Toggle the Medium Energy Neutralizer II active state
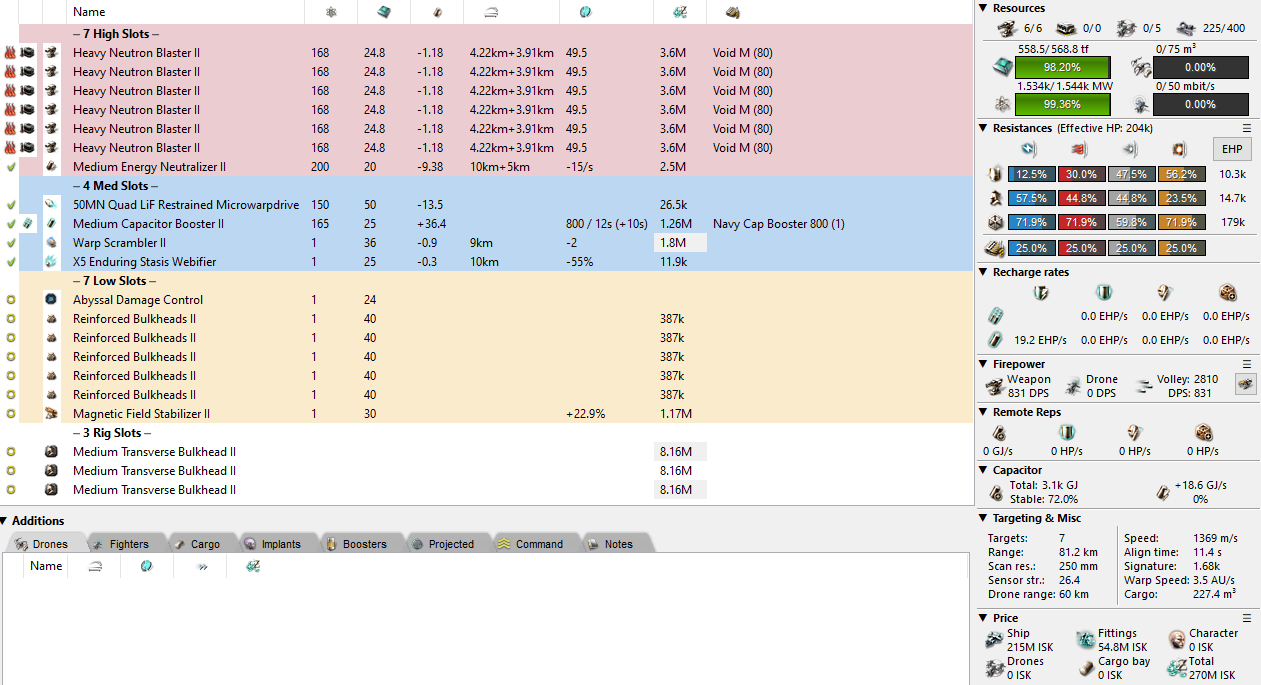This screenshot has height=685, width=1261. (11, 167)
